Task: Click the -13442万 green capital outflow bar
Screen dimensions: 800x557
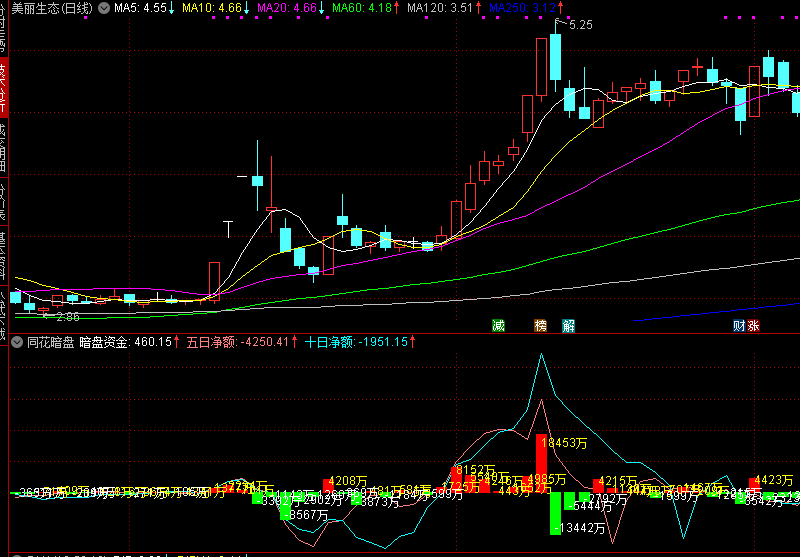Action: (x=553, y=512)
